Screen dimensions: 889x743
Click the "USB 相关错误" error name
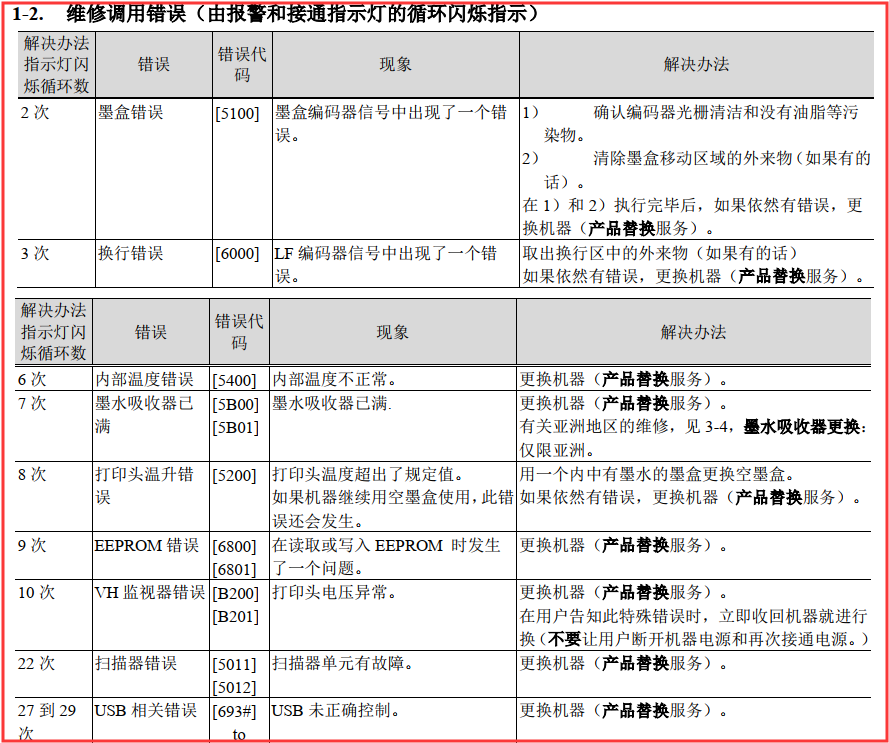click(145, 711)
